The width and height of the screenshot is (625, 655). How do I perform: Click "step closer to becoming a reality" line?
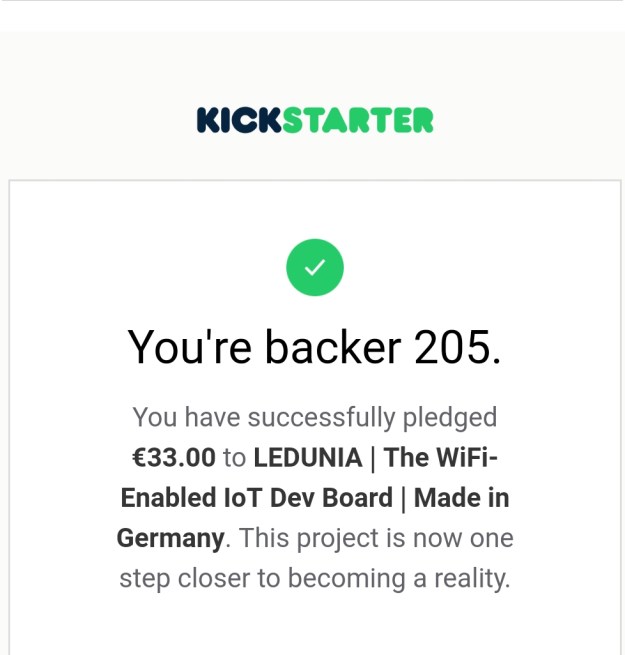(x=315, y=579)
